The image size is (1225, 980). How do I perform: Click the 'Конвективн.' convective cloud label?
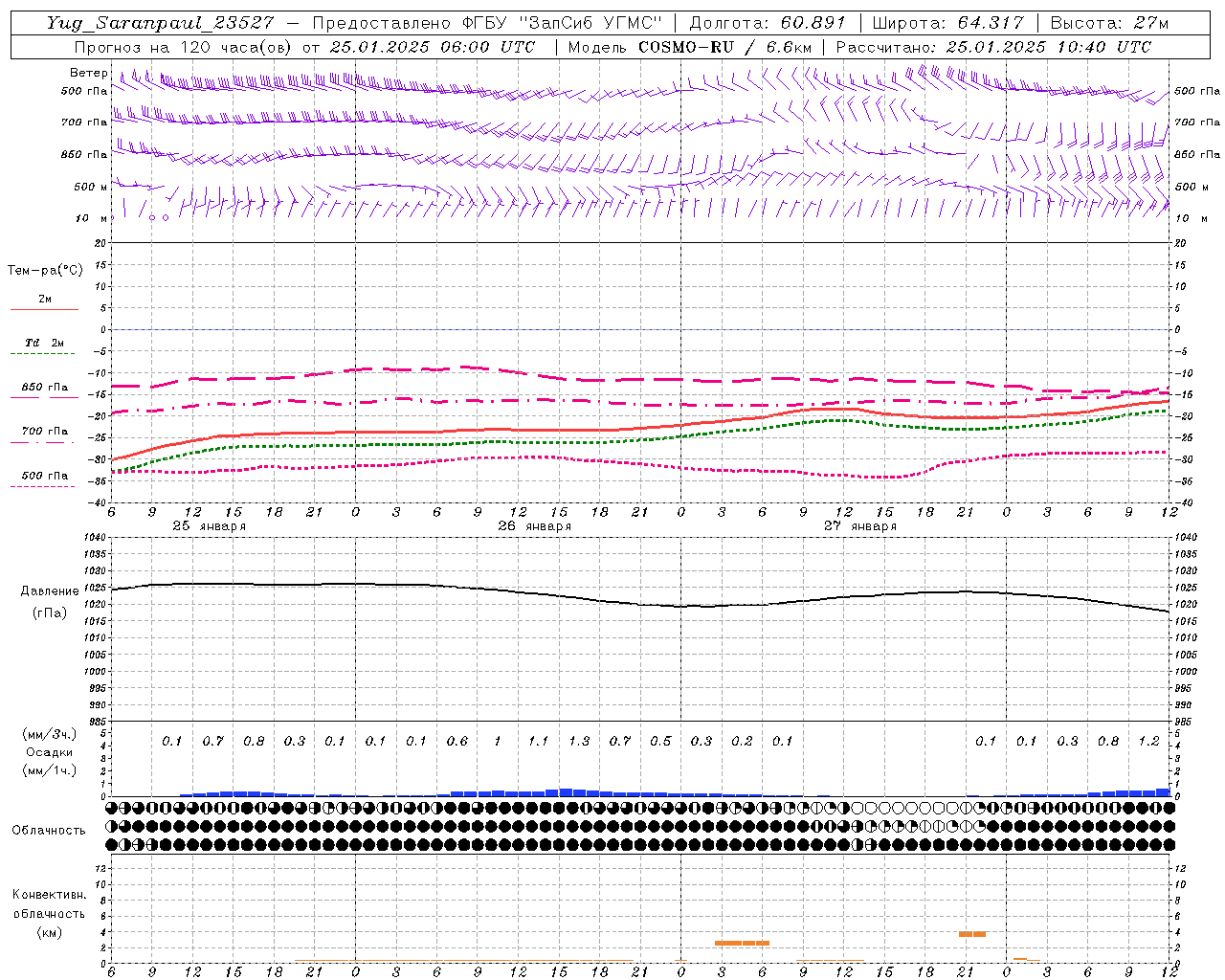pyautogui.click(x=49, y=896)
